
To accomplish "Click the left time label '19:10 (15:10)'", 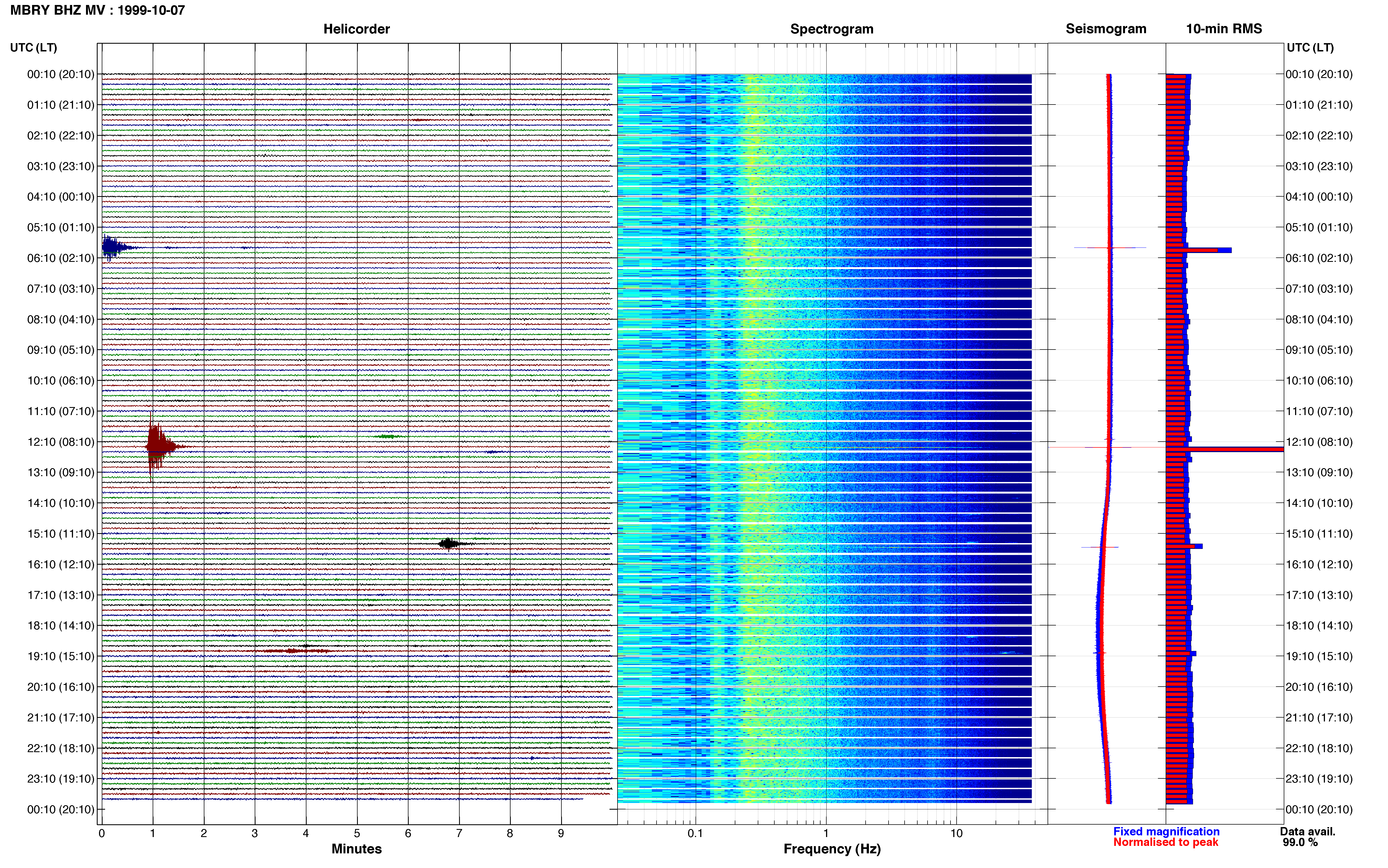I will (x=61, y=656).
